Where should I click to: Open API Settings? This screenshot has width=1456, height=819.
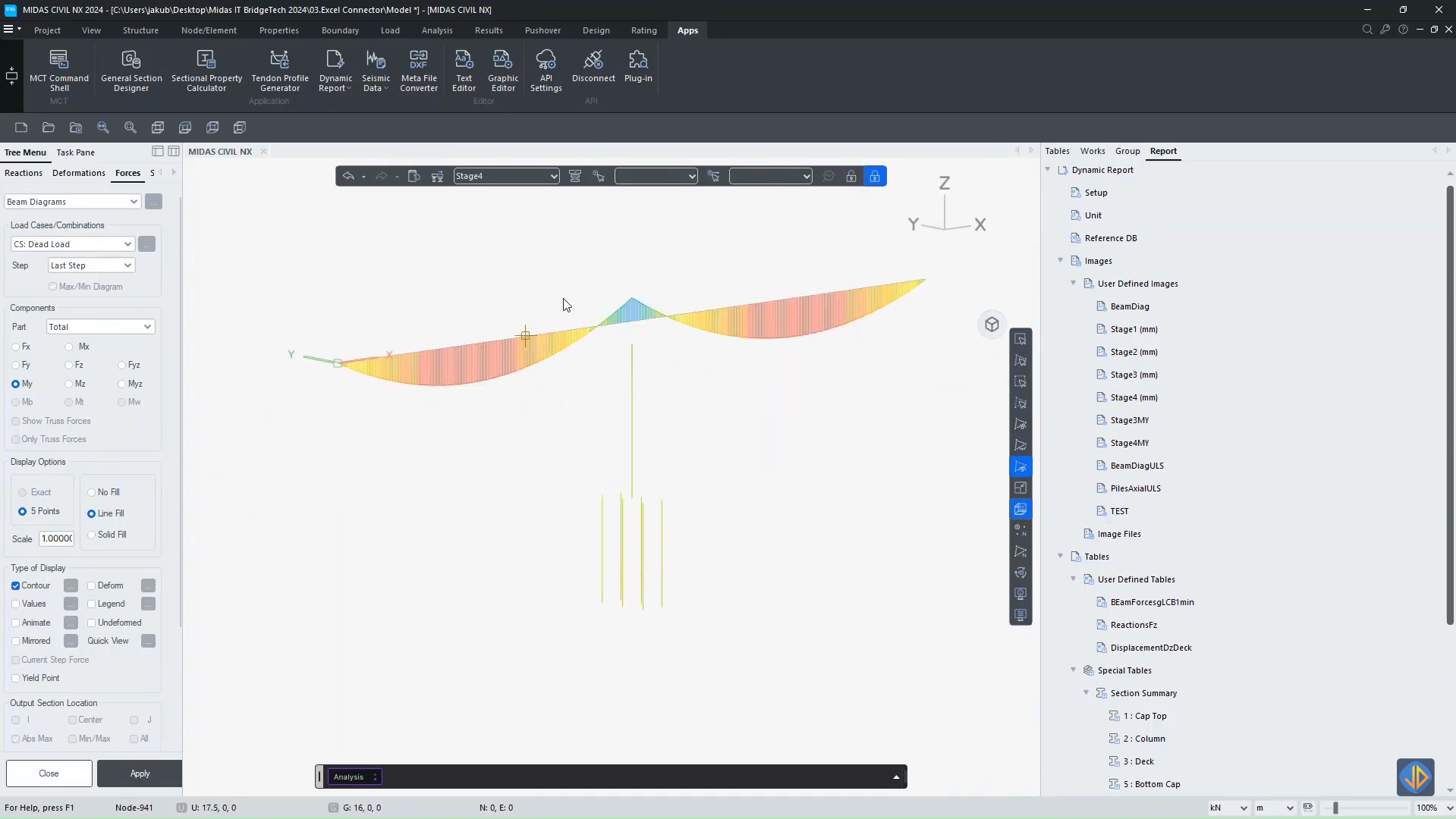point(546,70)
